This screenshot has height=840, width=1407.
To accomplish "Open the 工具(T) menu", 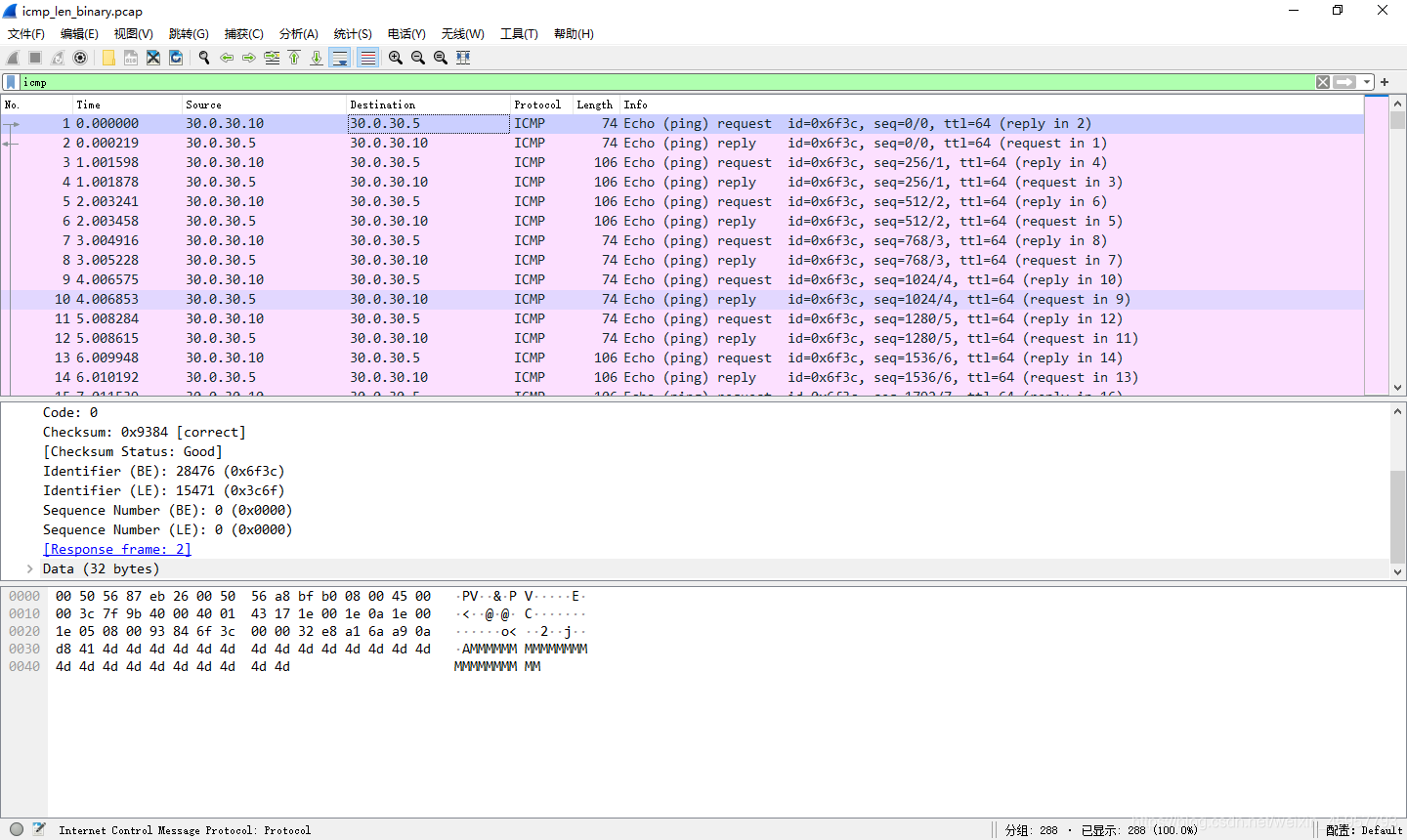I will coord(519,33).
